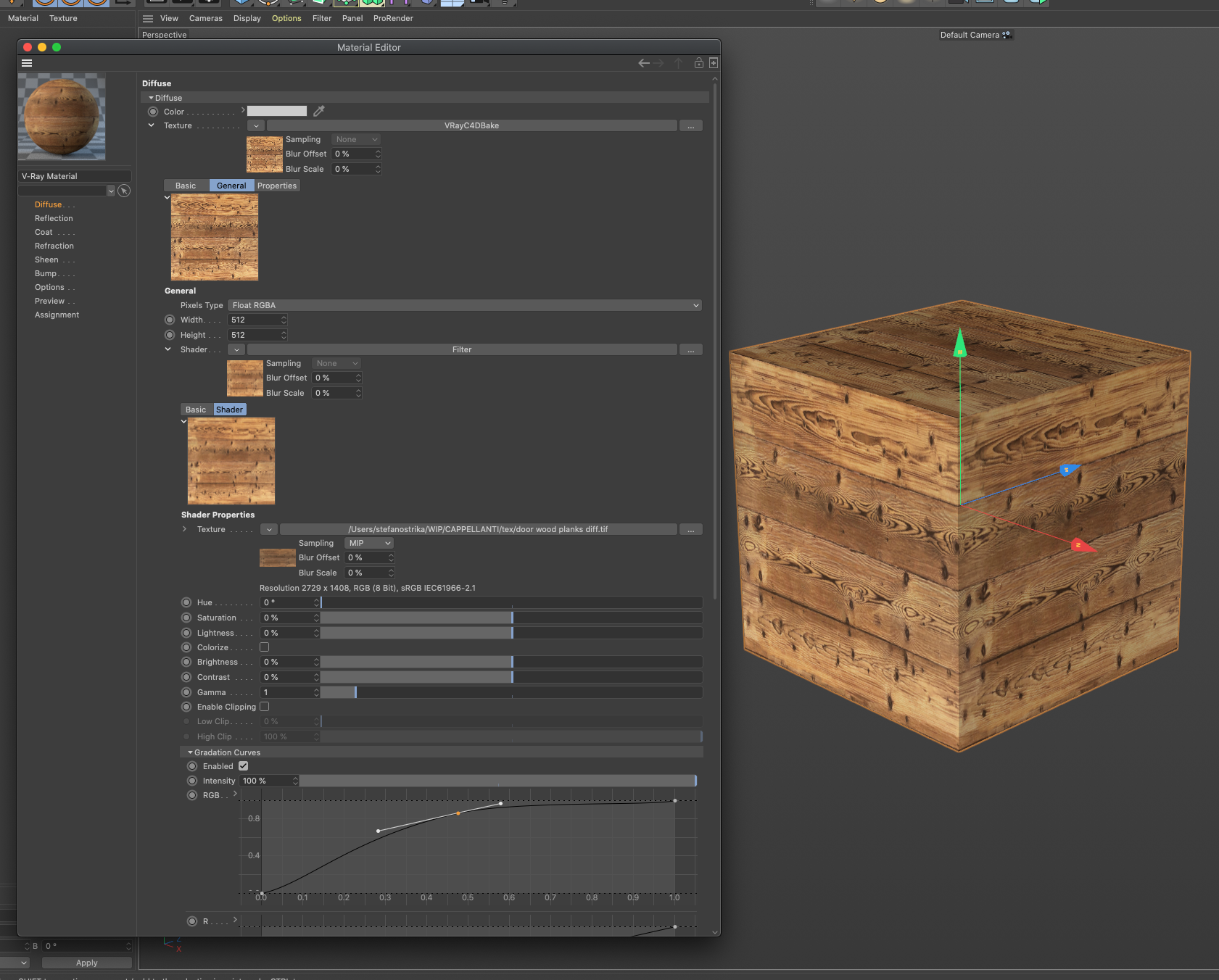Switch to the General tab
The image size is (1219, 980).
click(x=231, y=186)
